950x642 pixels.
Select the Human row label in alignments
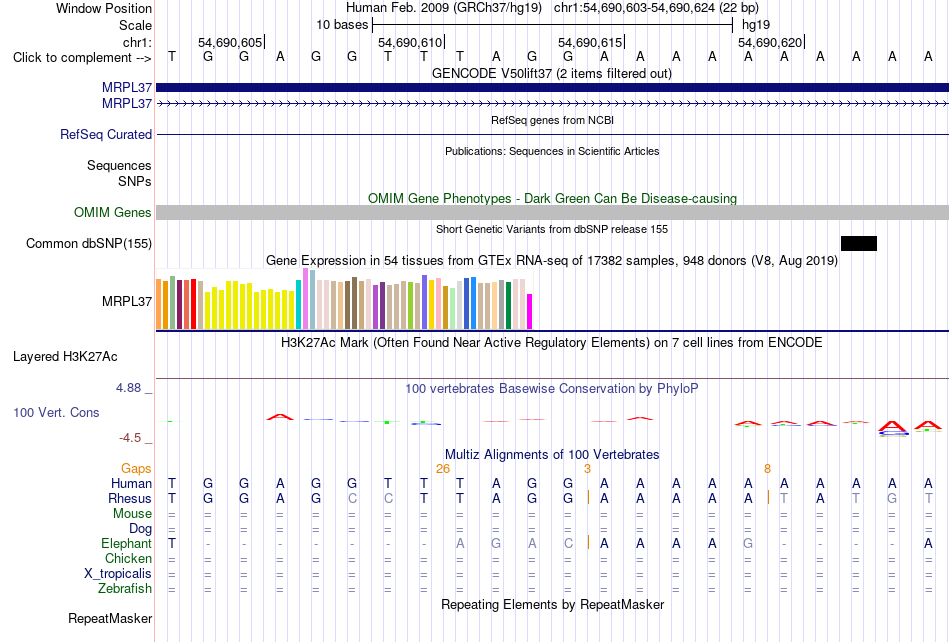point(131,483)
